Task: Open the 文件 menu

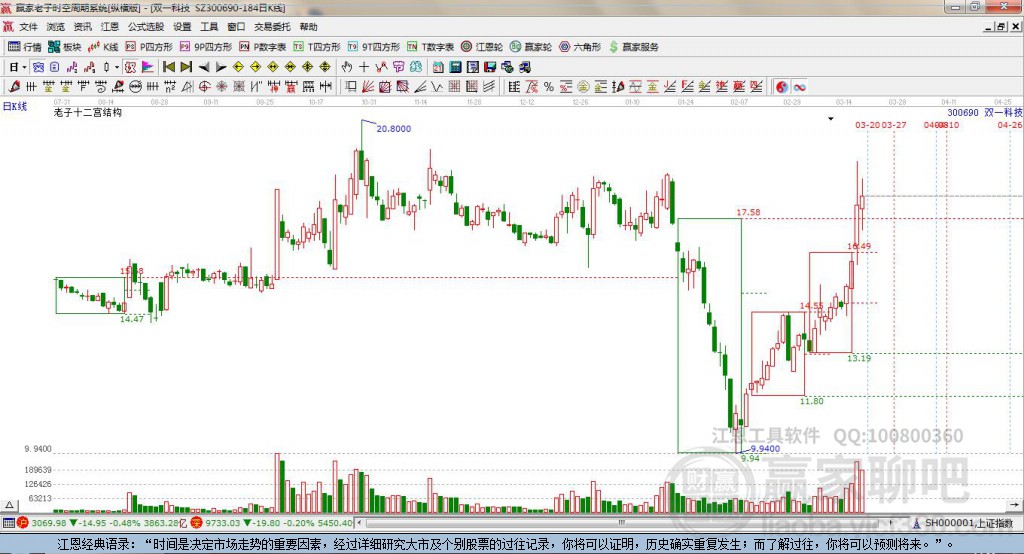Action: click(x=28, y=27)
